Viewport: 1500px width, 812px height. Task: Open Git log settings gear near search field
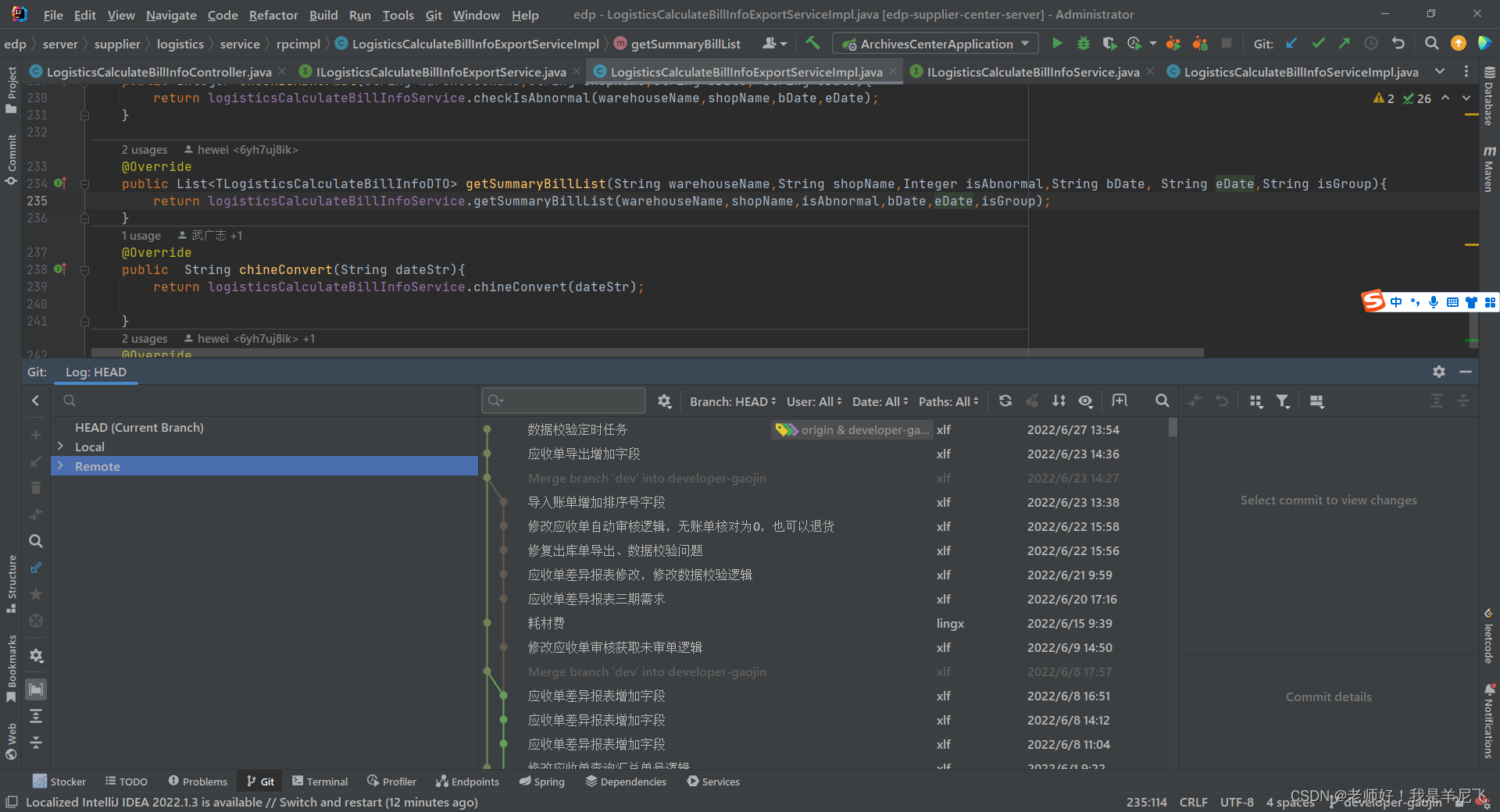click(x=664, y=401)
